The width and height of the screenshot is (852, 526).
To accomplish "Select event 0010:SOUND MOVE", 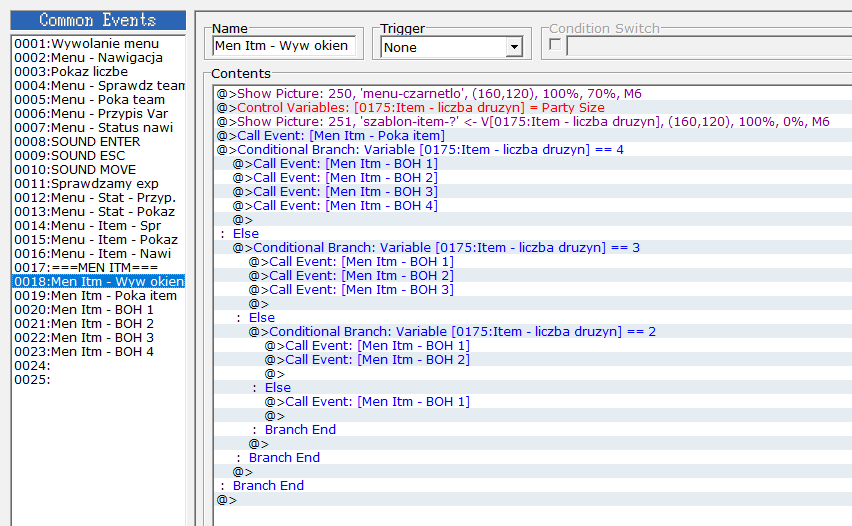I will coord(98,170).
